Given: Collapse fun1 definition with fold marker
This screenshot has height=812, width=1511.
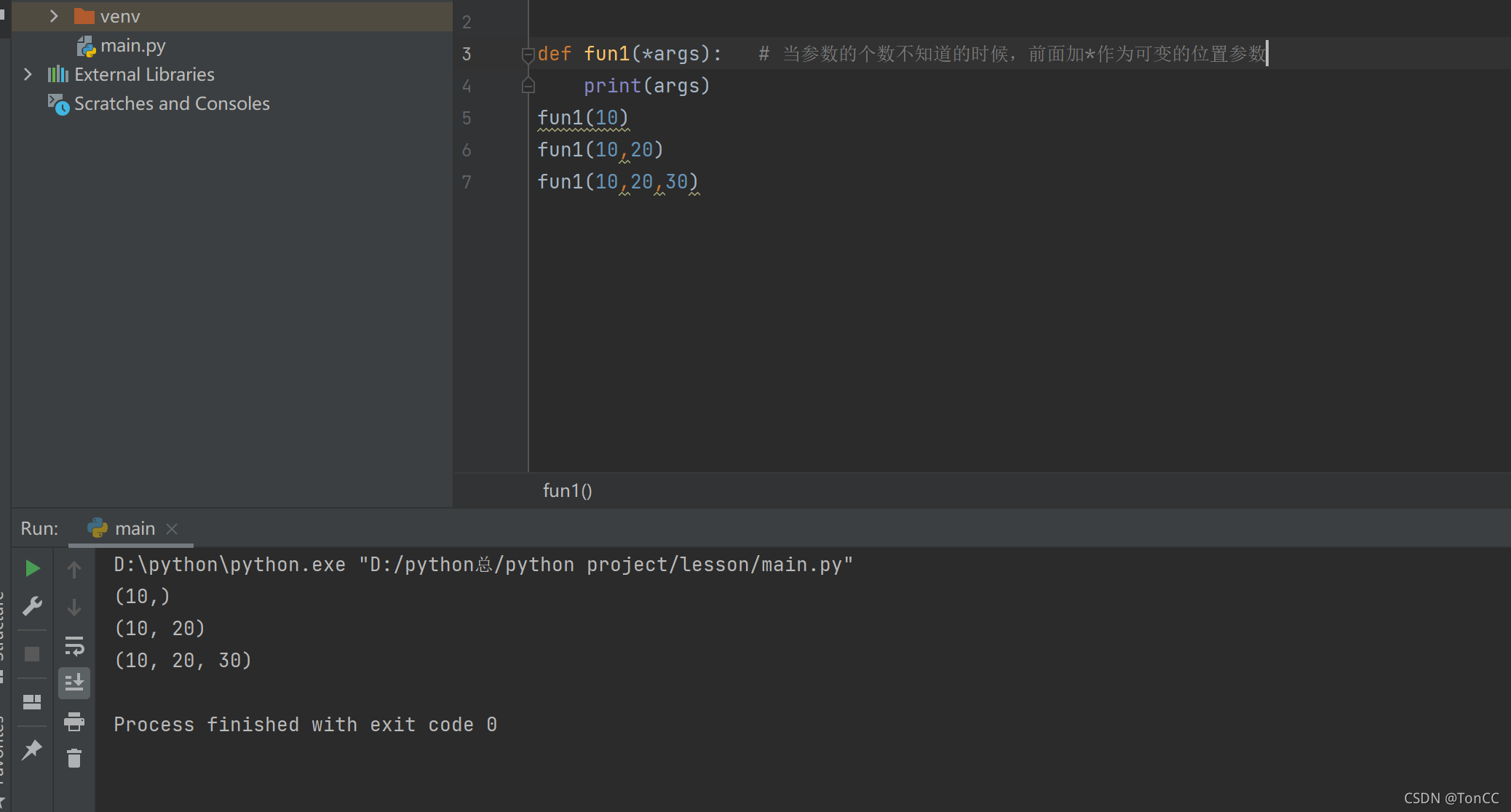Looking at the screenshot, I should [528, 55].
